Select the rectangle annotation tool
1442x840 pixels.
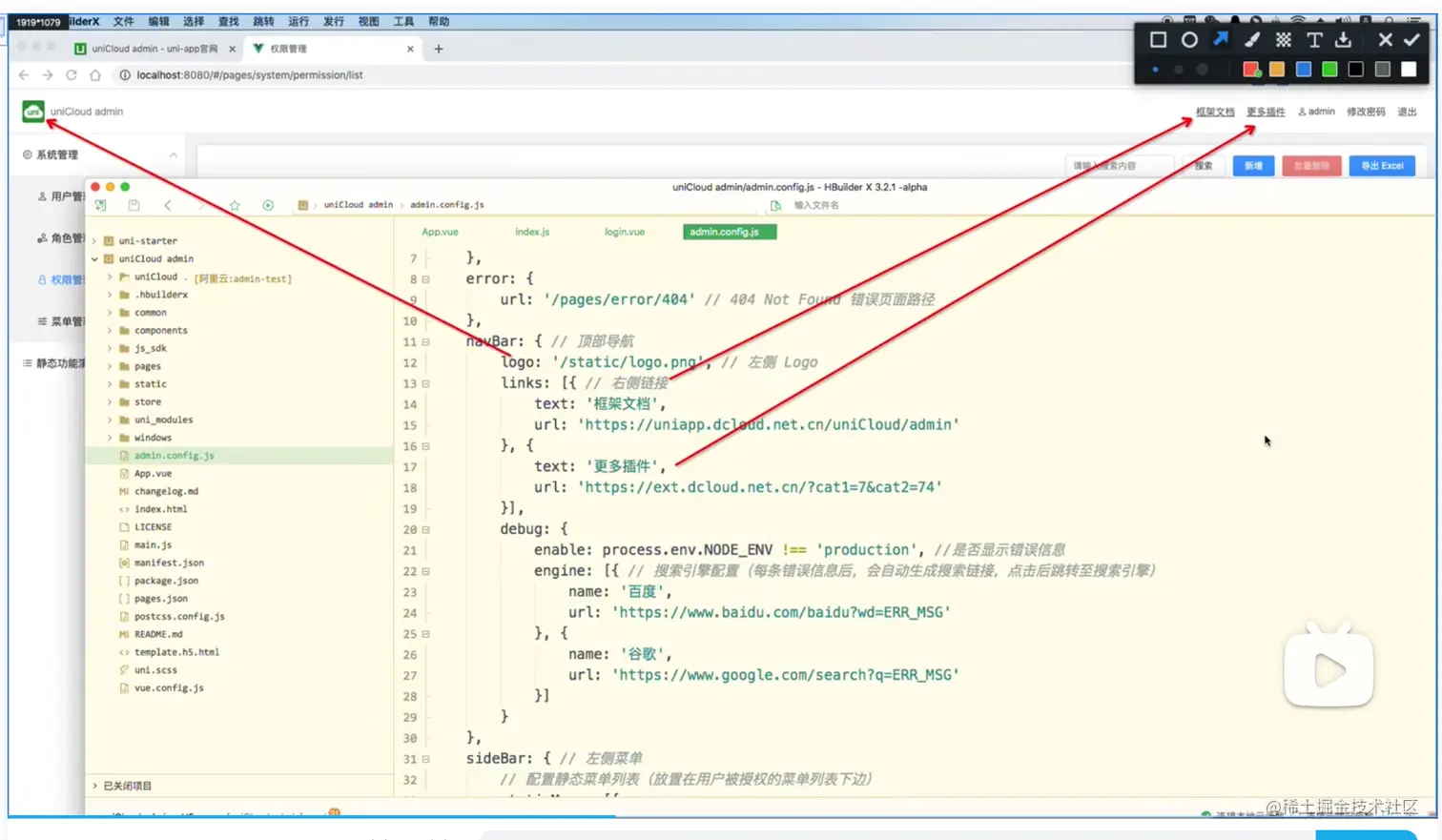tap(1158, 40)
